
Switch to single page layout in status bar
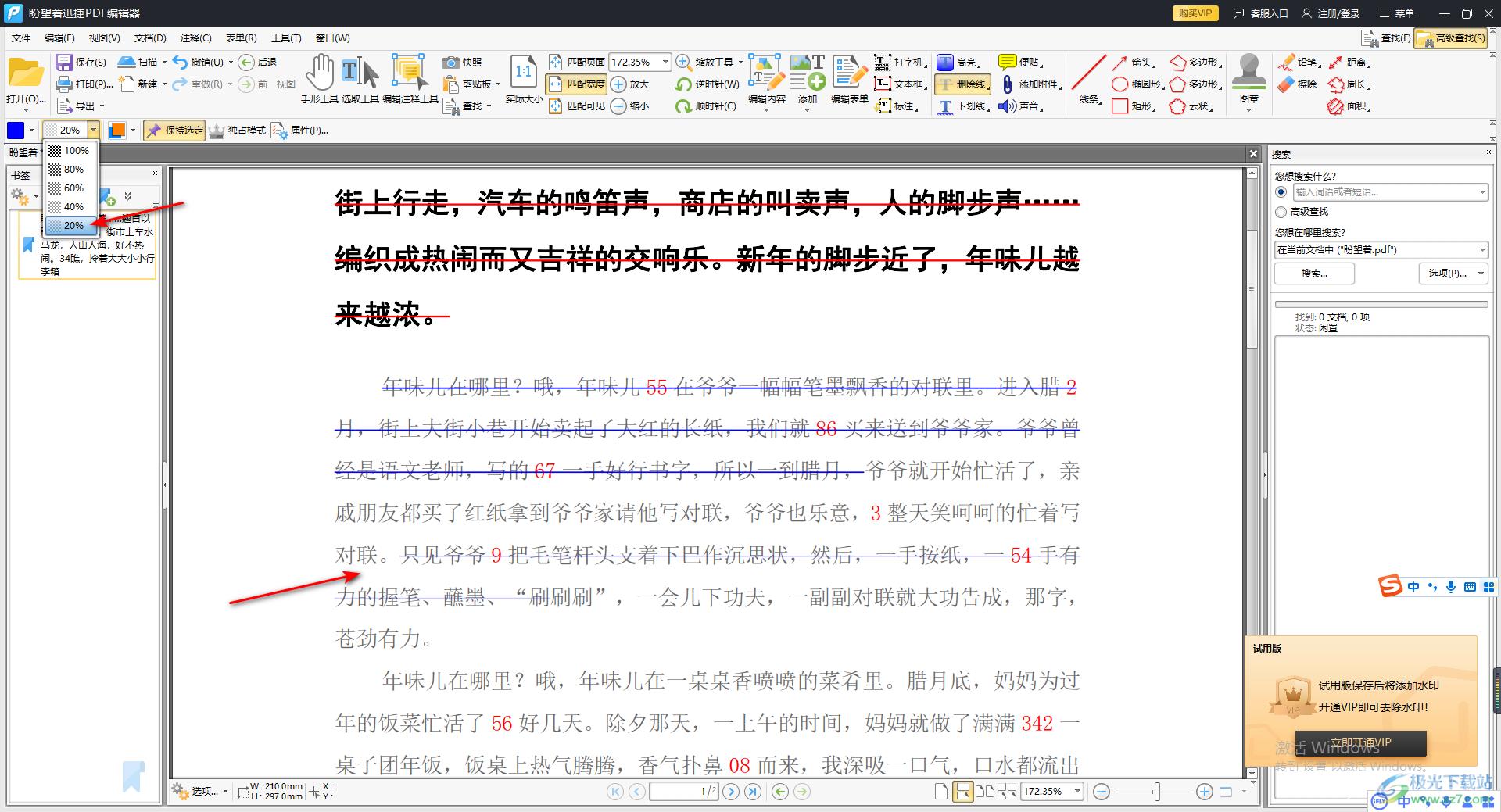coord(942,792)
